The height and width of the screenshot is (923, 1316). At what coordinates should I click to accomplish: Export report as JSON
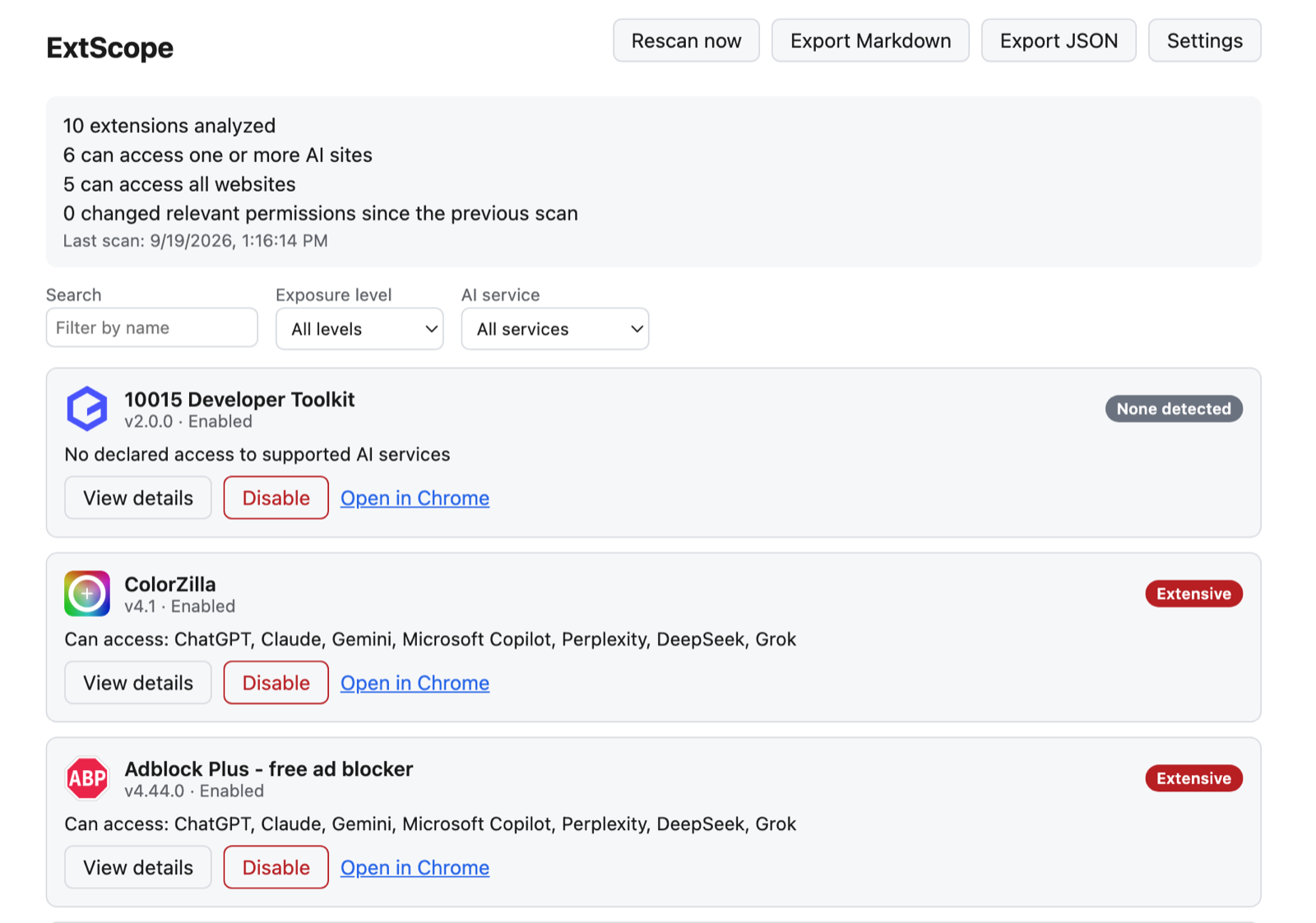point(1059,41)
